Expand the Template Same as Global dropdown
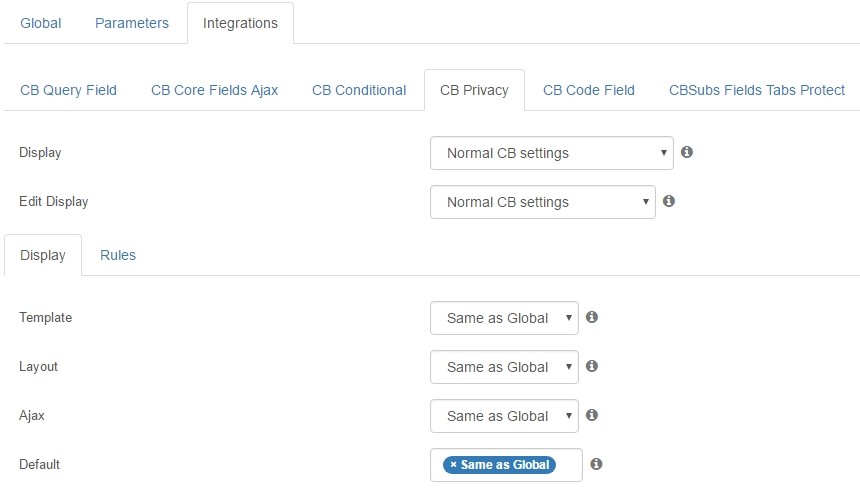The height and width of the screenshot is (498, 860). [505, 318]
